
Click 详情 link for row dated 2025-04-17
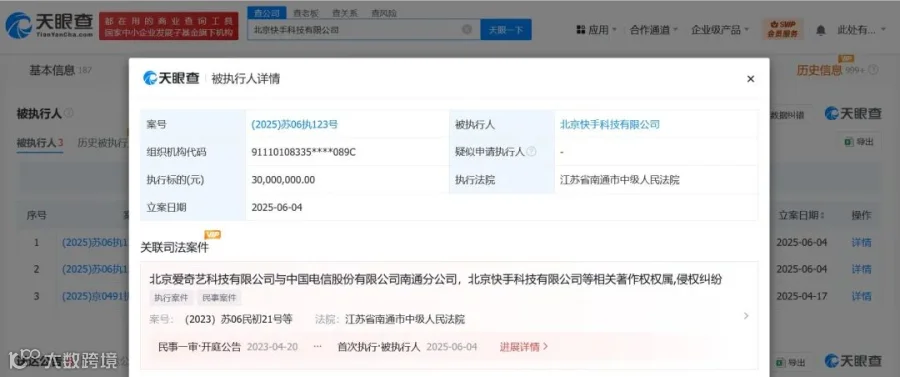[862, 296]
